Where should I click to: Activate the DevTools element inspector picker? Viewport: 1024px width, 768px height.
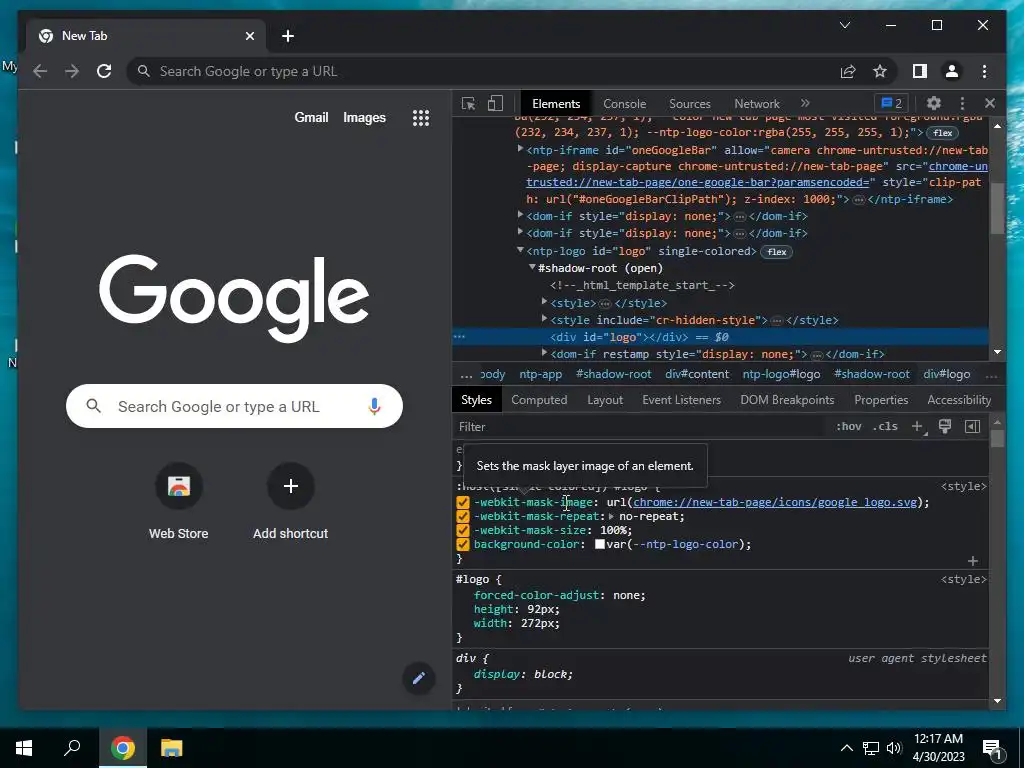click(x=468, y=103)
